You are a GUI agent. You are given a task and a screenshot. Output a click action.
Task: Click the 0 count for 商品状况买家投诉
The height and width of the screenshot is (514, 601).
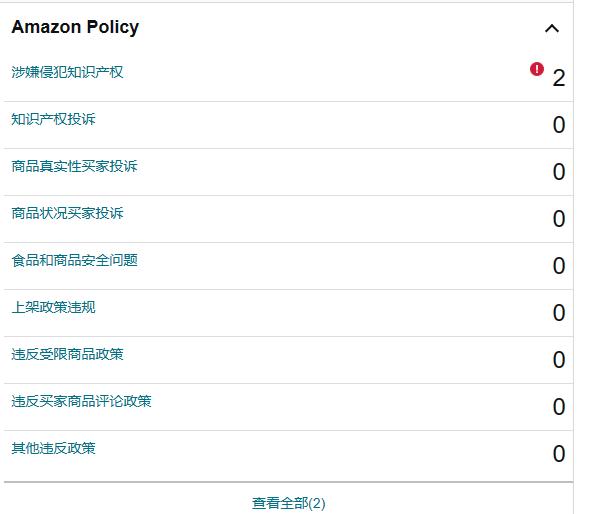(x=558, y=219)
